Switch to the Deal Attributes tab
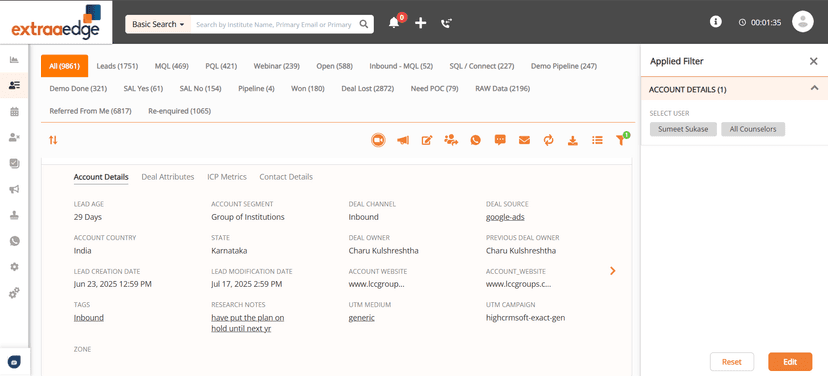 [x=168, y=177]
